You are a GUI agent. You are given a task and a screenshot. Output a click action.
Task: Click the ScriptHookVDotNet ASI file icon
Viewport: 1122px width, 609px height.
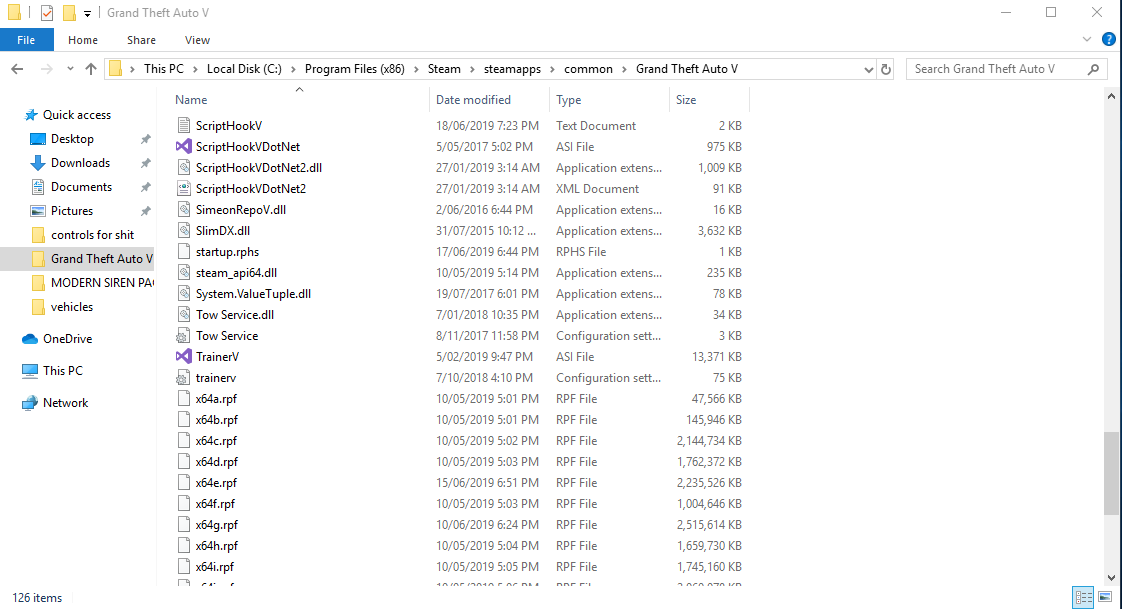tap(184, 147)
